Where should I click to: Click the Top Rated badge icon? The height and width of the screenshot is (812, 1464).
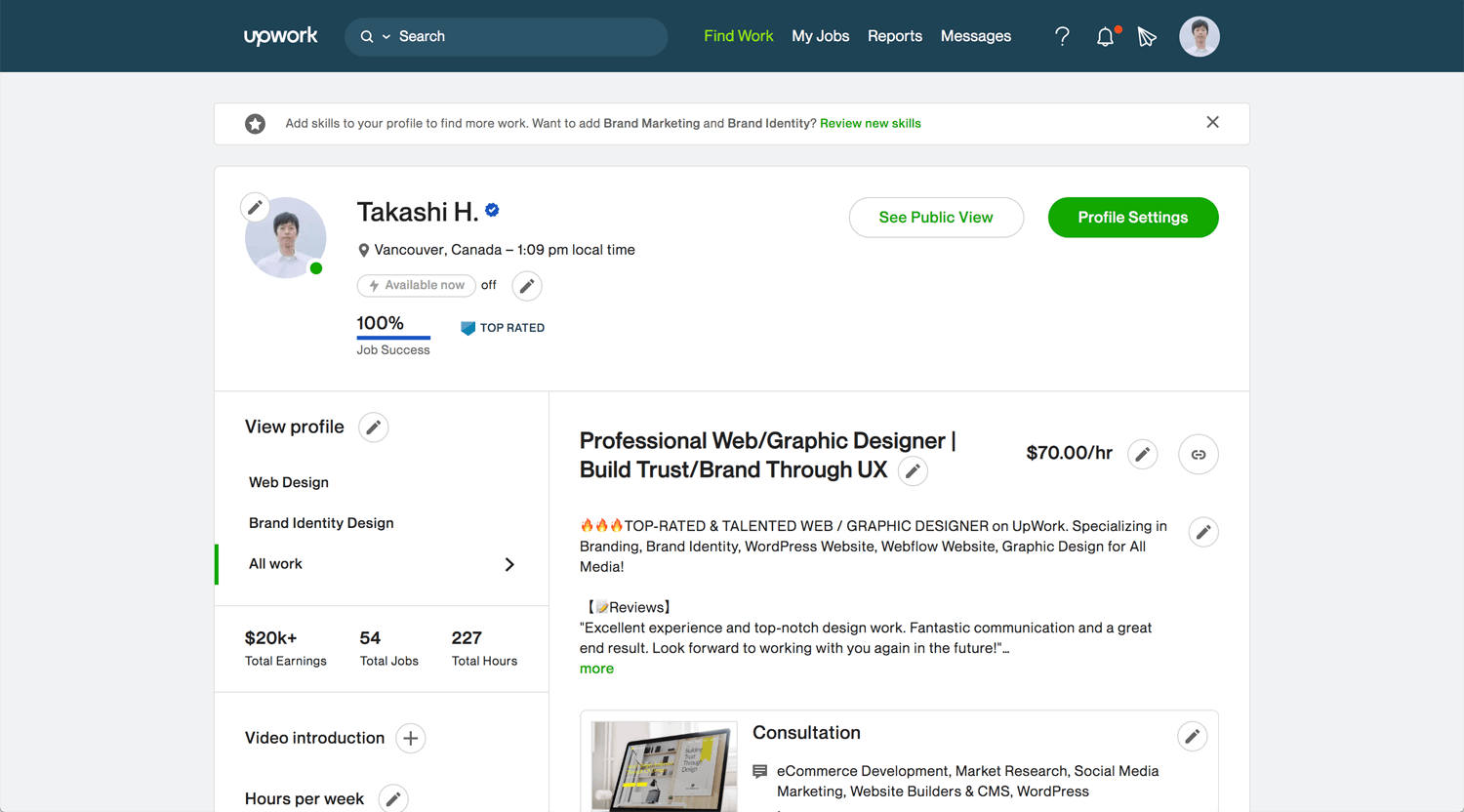point(468,328)
